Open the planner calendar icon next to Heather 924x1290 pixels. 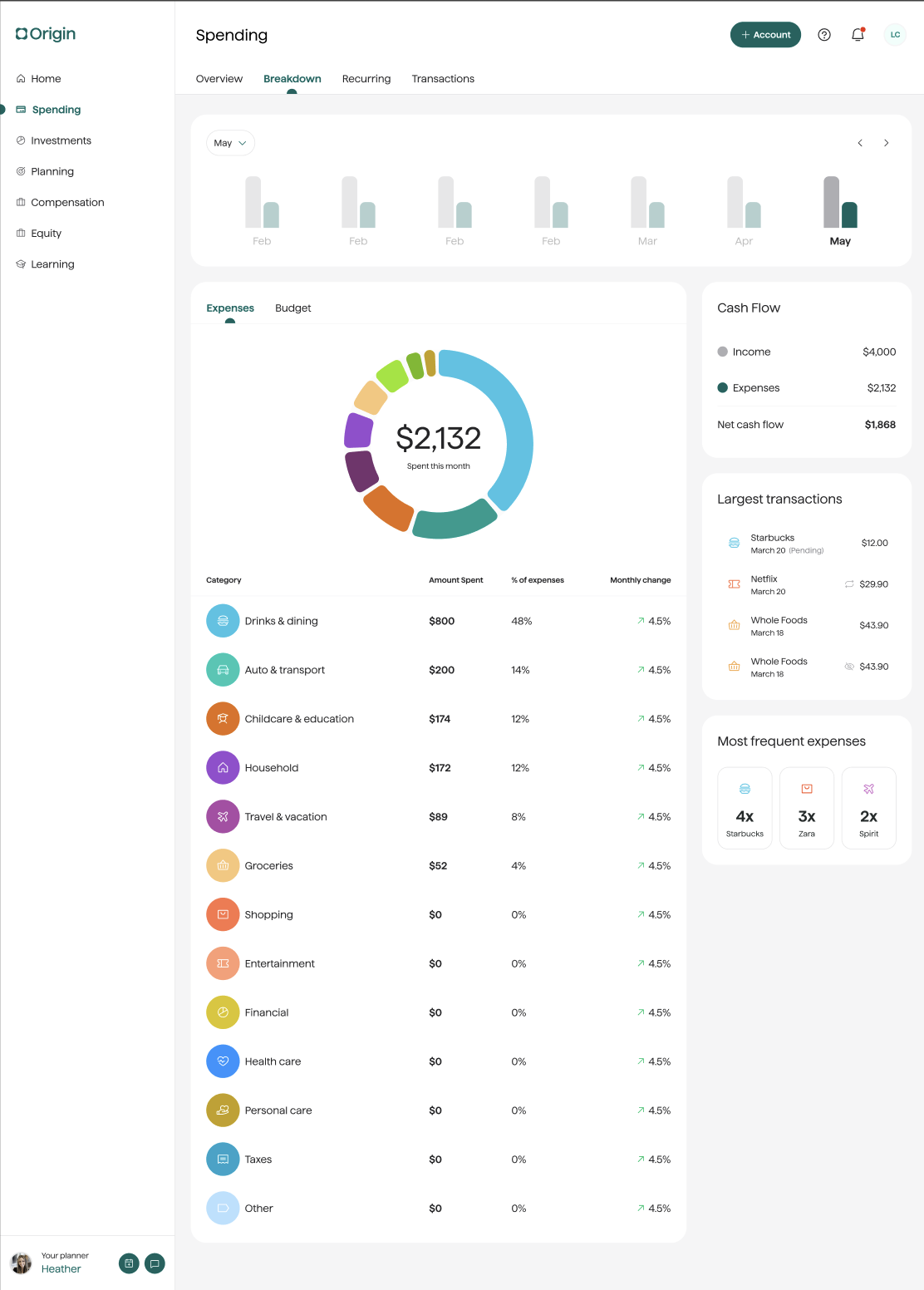[129, 1263]
